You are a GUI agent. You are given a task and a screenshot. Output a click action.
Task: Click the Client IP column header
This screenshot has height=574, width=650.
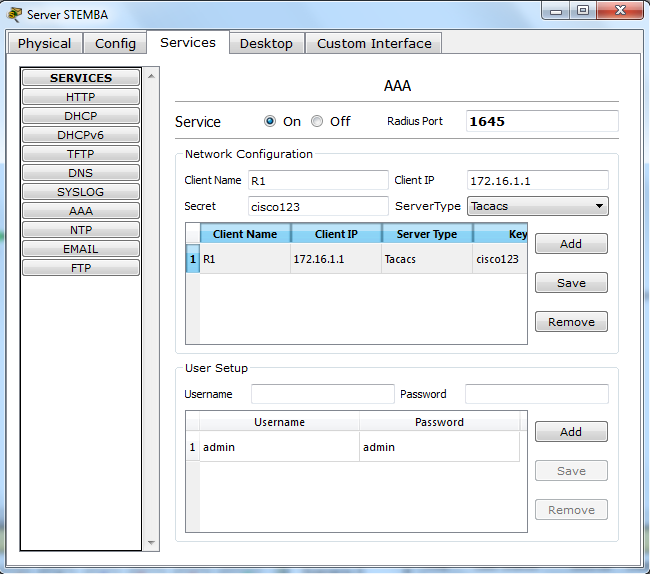coord(336,234)
